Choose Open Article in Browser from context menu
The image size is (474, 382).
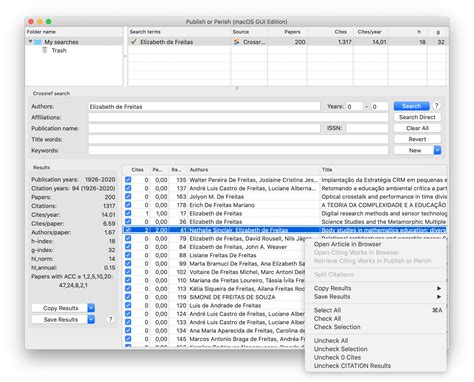tap(347, 244)
